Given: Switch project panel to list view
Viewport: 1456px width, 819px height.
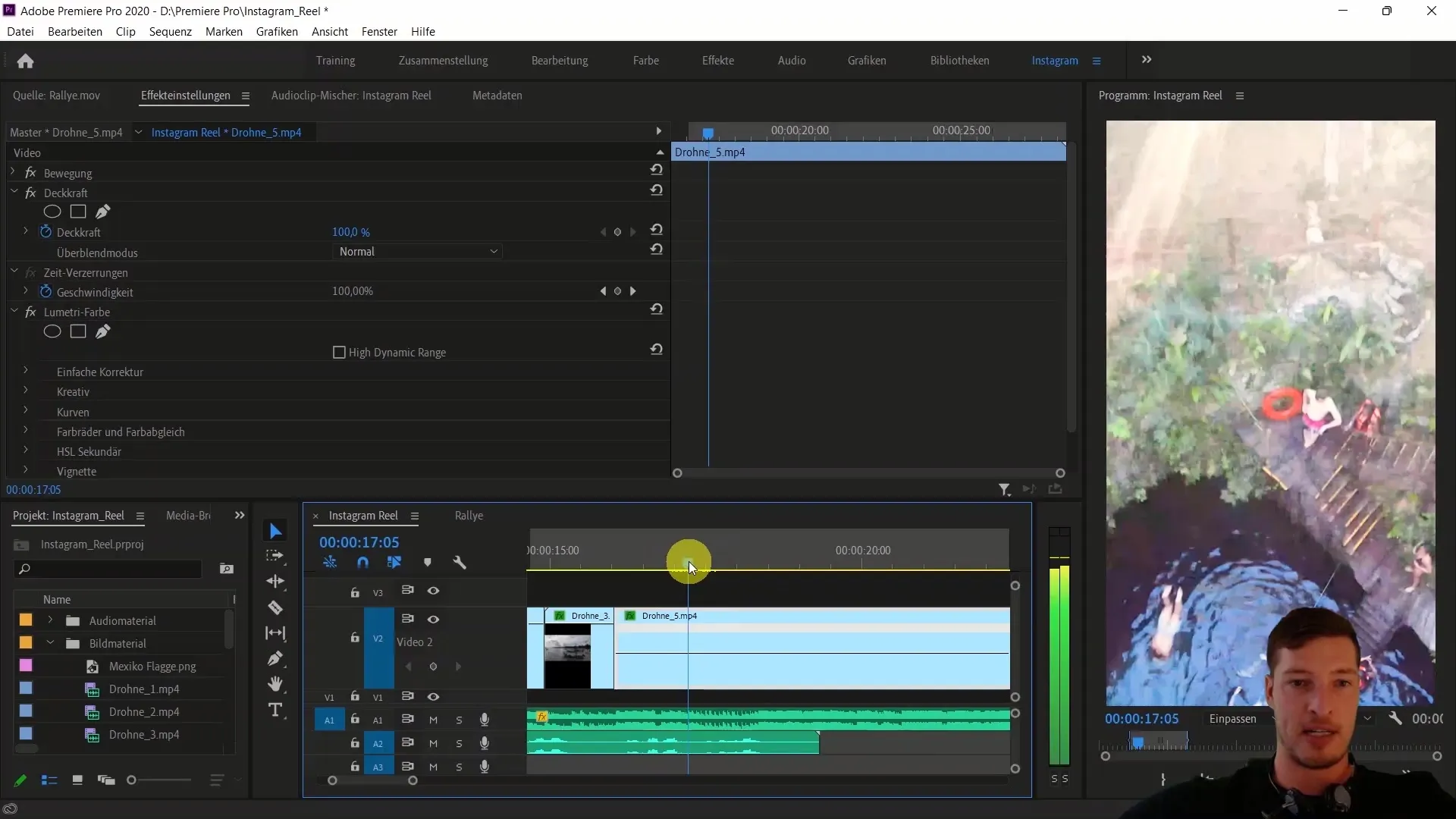Looking at the screenshot, I should [49, 780].
